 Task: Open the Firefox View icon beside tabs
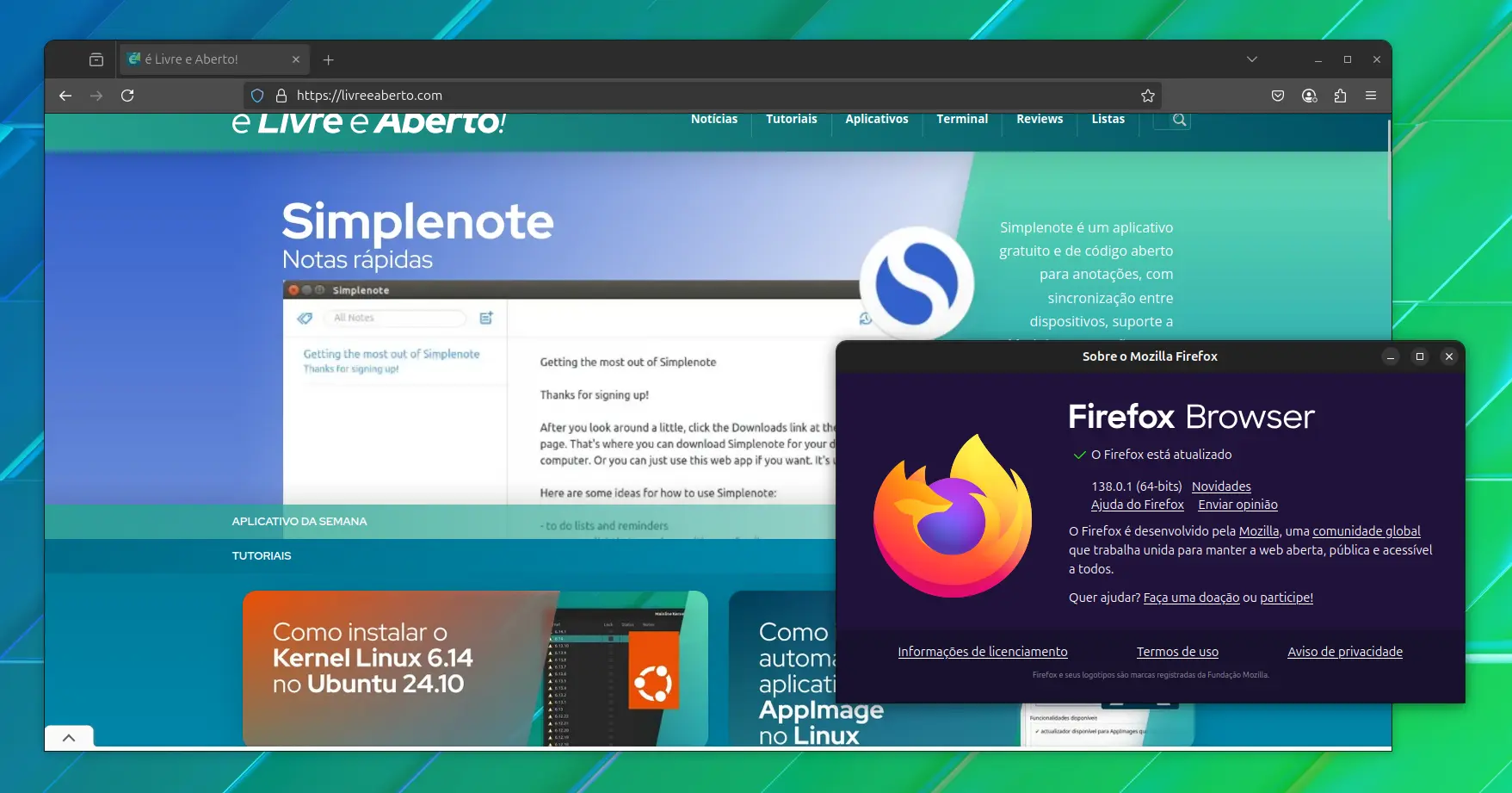pyautogui.click(x=96, y=59)
